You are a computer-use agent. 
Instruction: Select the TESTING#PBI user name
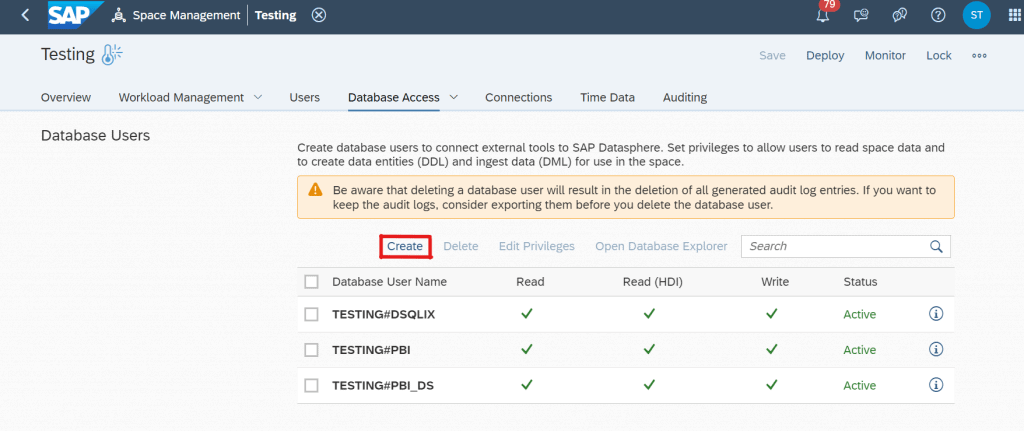[x=371, y=350]
